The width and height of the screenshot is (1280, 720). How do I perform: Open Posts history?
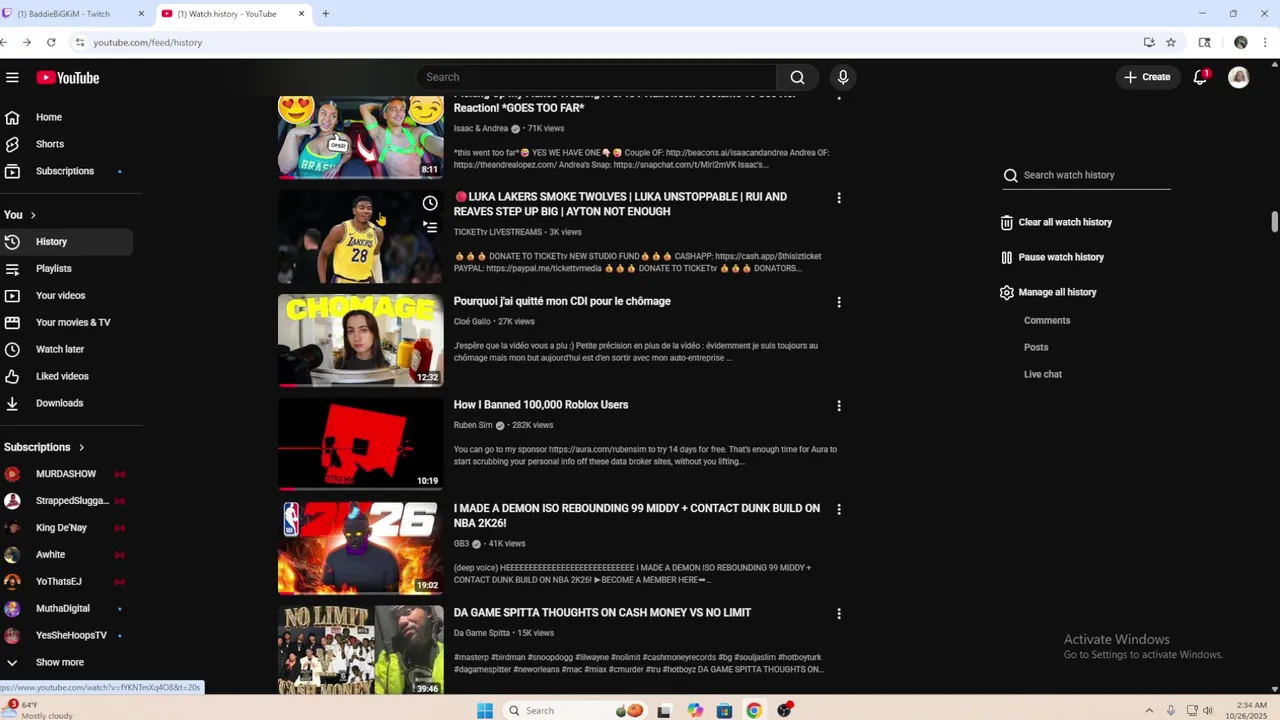[1036, 347]
